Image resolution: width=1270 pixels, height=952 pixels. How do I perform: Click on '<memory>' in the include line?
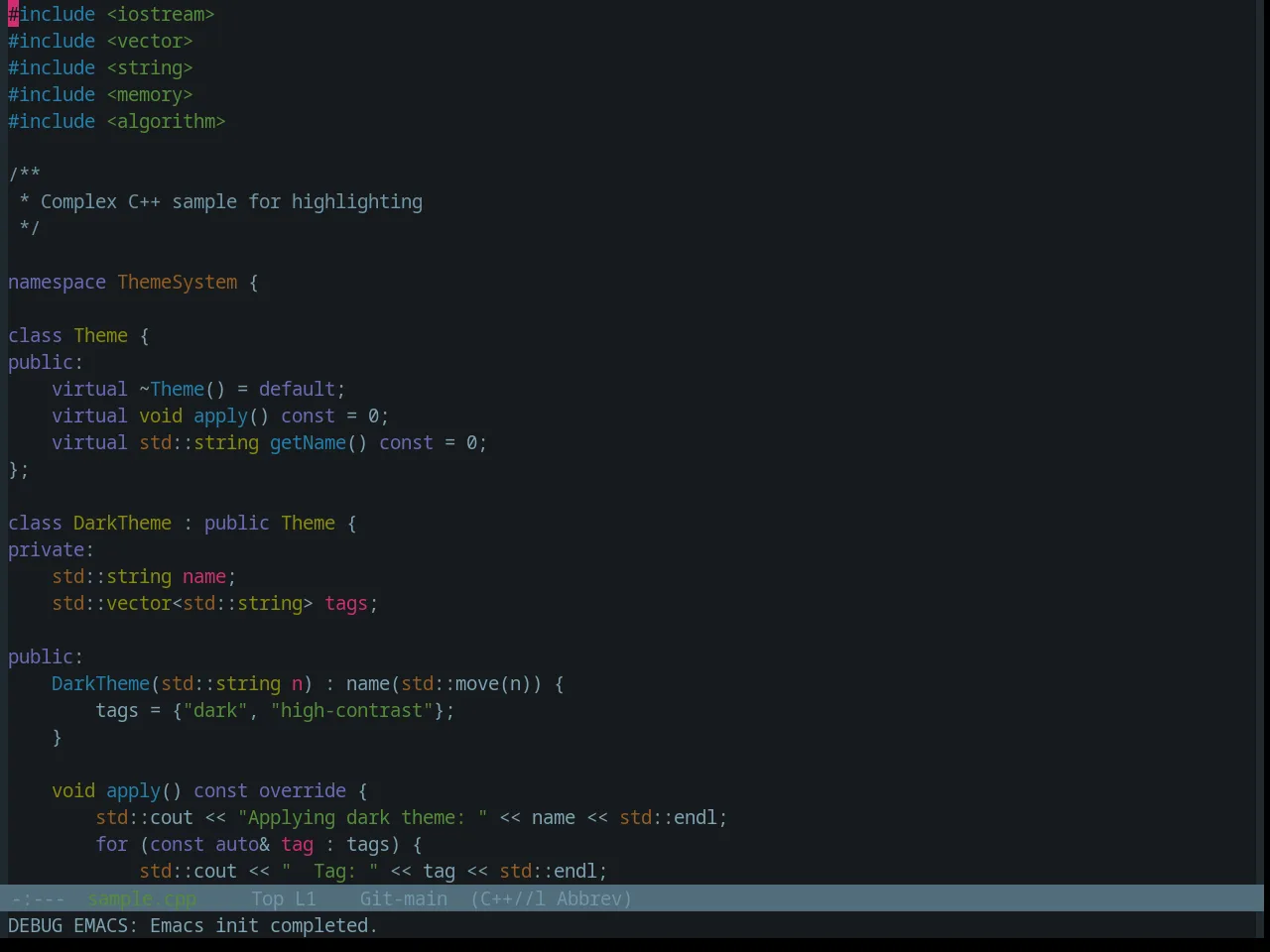(150, 95)
